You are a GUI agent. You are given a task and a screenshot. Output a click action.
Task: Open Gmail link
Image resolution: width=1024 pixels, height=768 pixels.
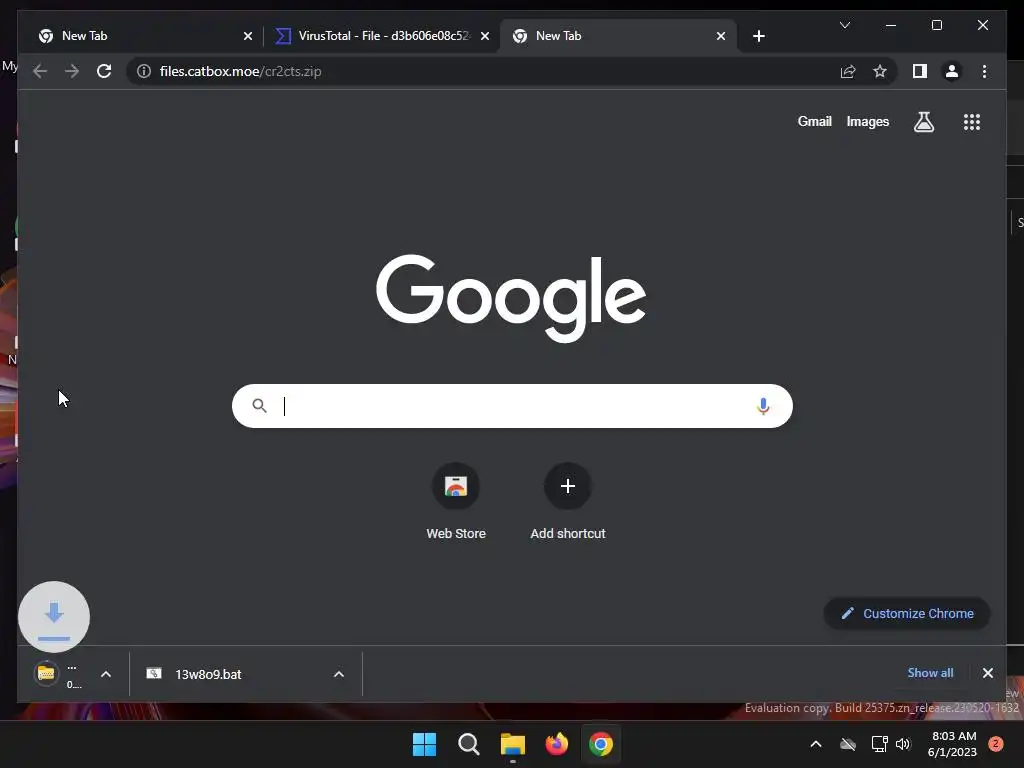click(814, 121)
